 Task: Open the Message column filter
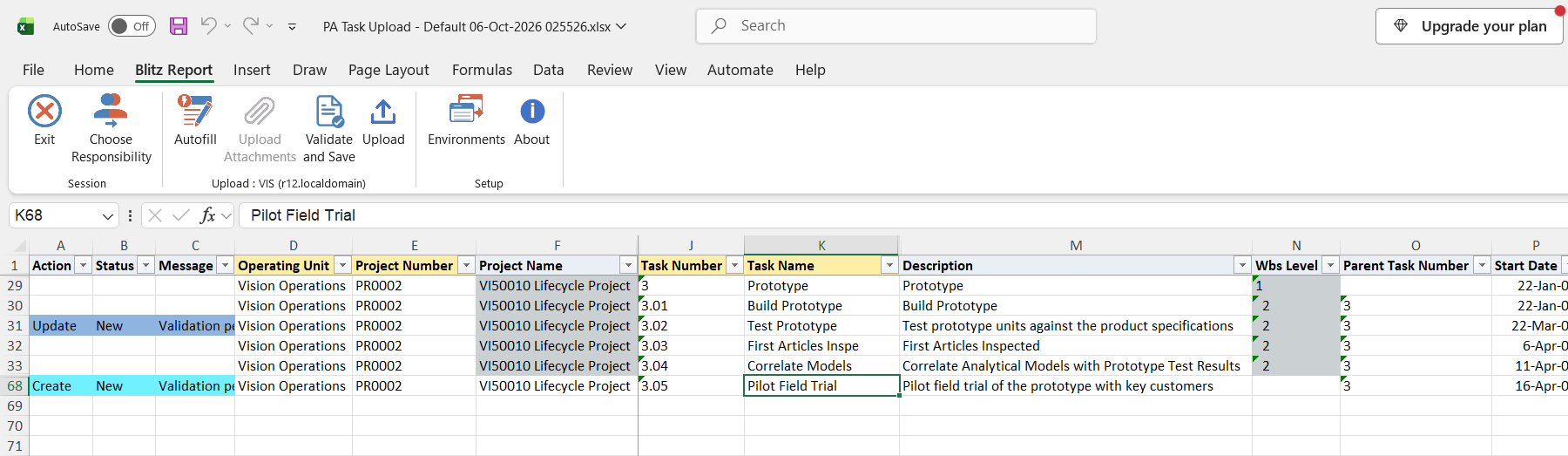226,265
